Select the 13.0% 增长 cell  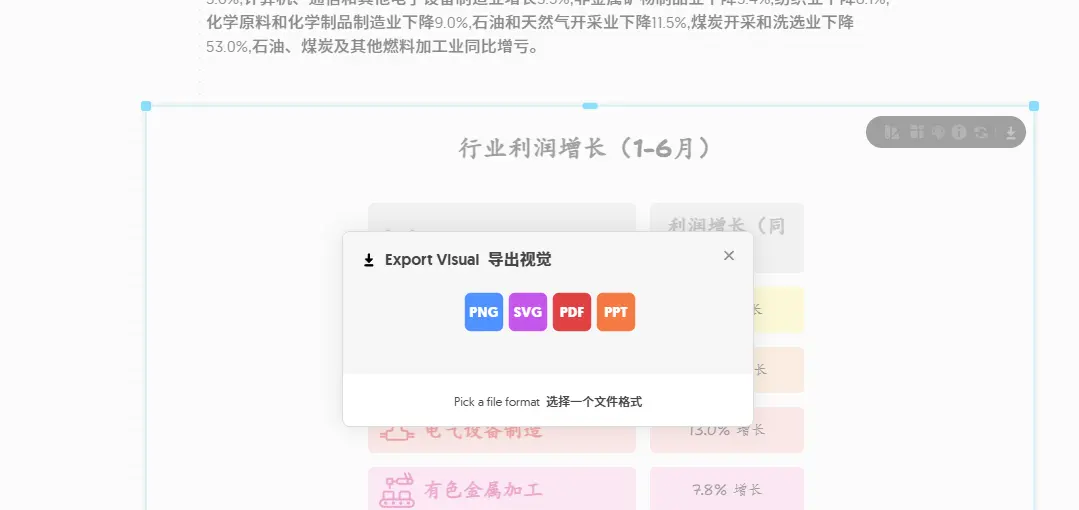pyautogui.click(x=727, y=430)
